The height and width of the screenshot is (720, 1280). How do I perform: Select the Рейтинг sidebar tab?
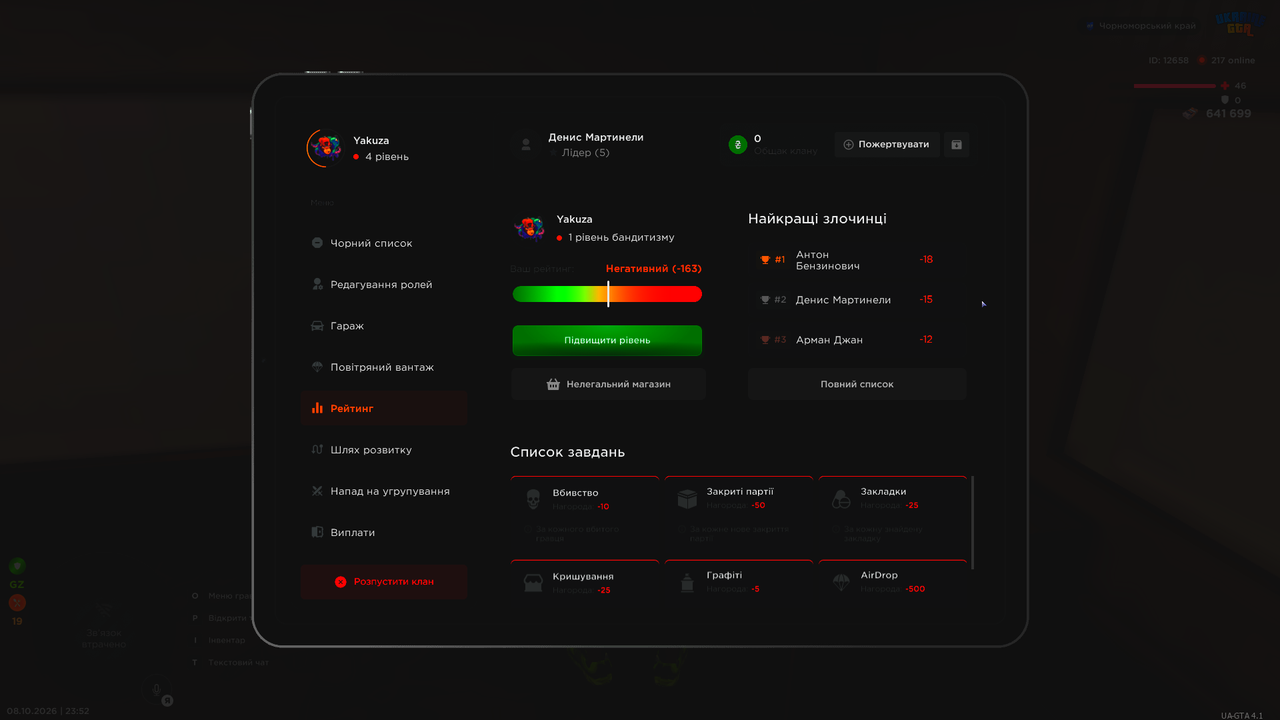point(384,408)
